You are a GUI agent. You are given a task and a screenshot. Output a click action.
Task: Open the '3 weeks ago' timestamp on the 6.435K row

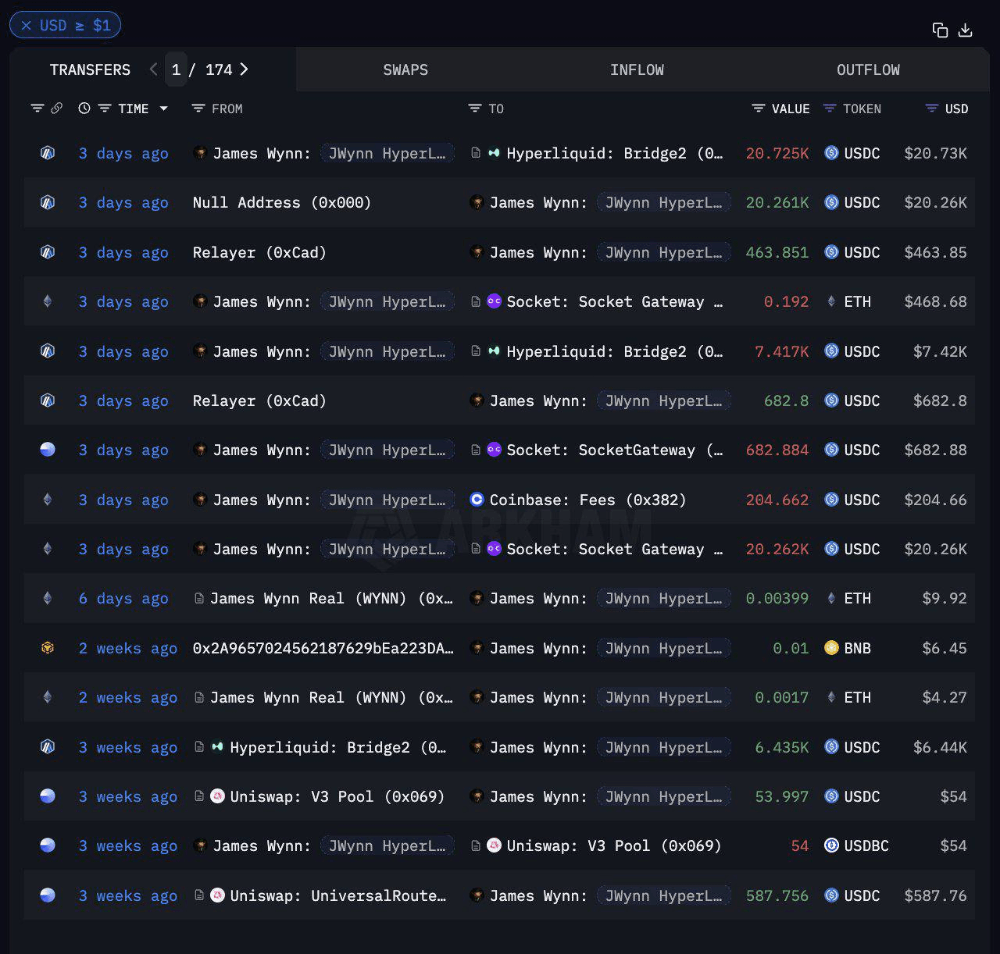[x=128, y=747]
